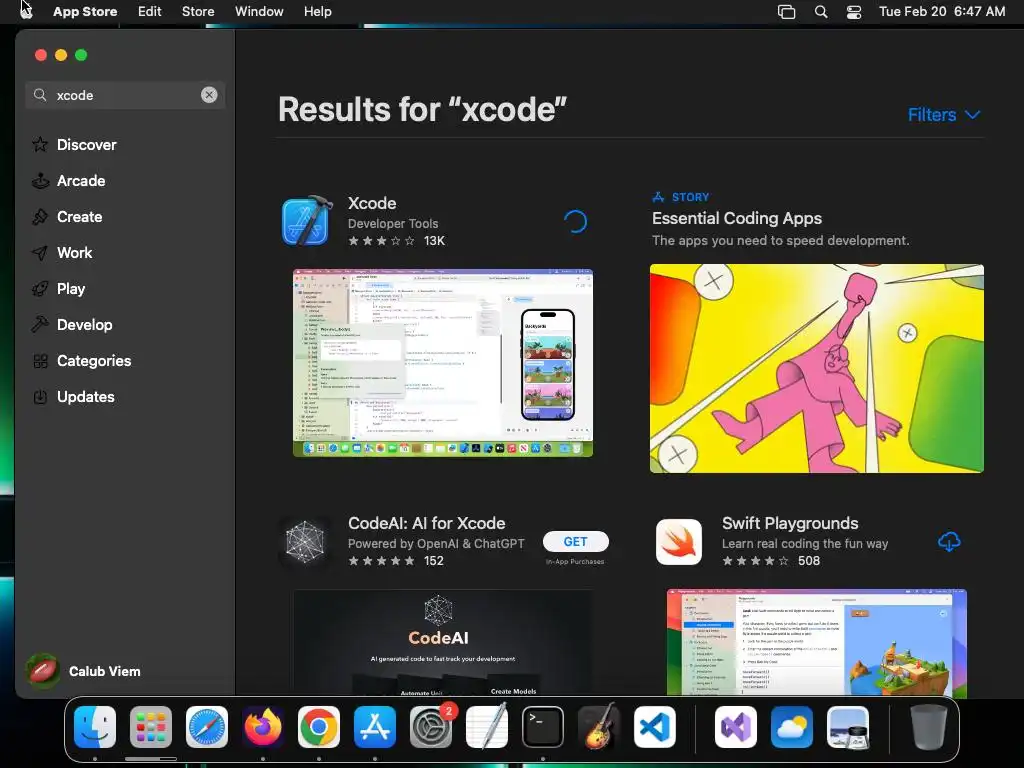Click the CodeAI app icon
The width and height of the screenshot is (1024, 768).
tap(305, 541)
